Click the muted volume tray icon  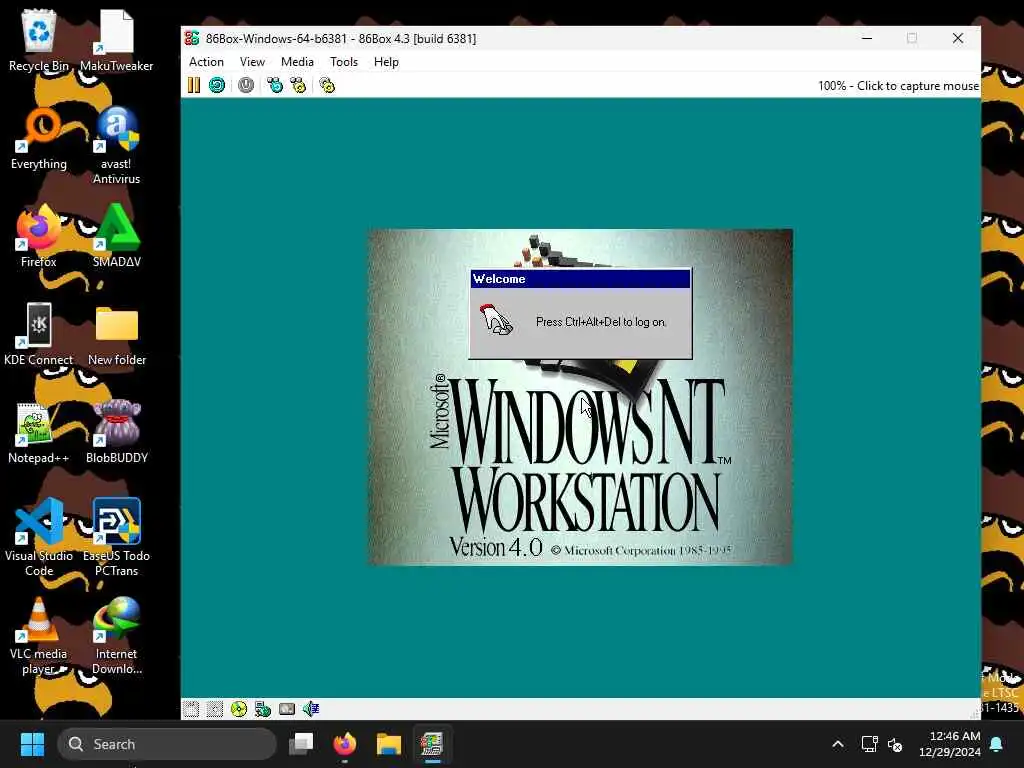(x=895, y=744)
